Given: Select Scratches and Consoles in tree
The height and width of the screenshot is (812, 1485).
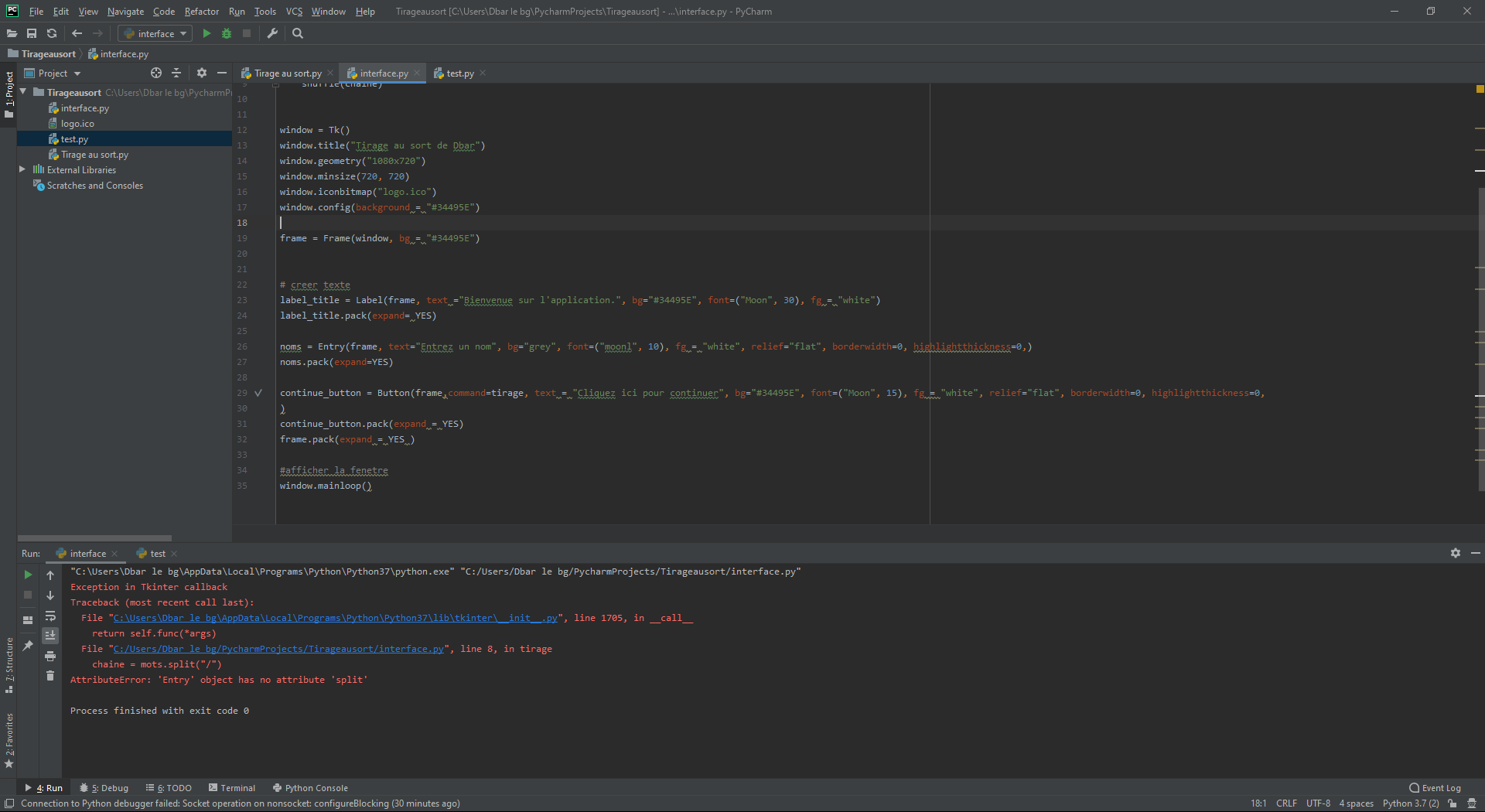Looking at the screenshot, I should click(x=94, y=186).
